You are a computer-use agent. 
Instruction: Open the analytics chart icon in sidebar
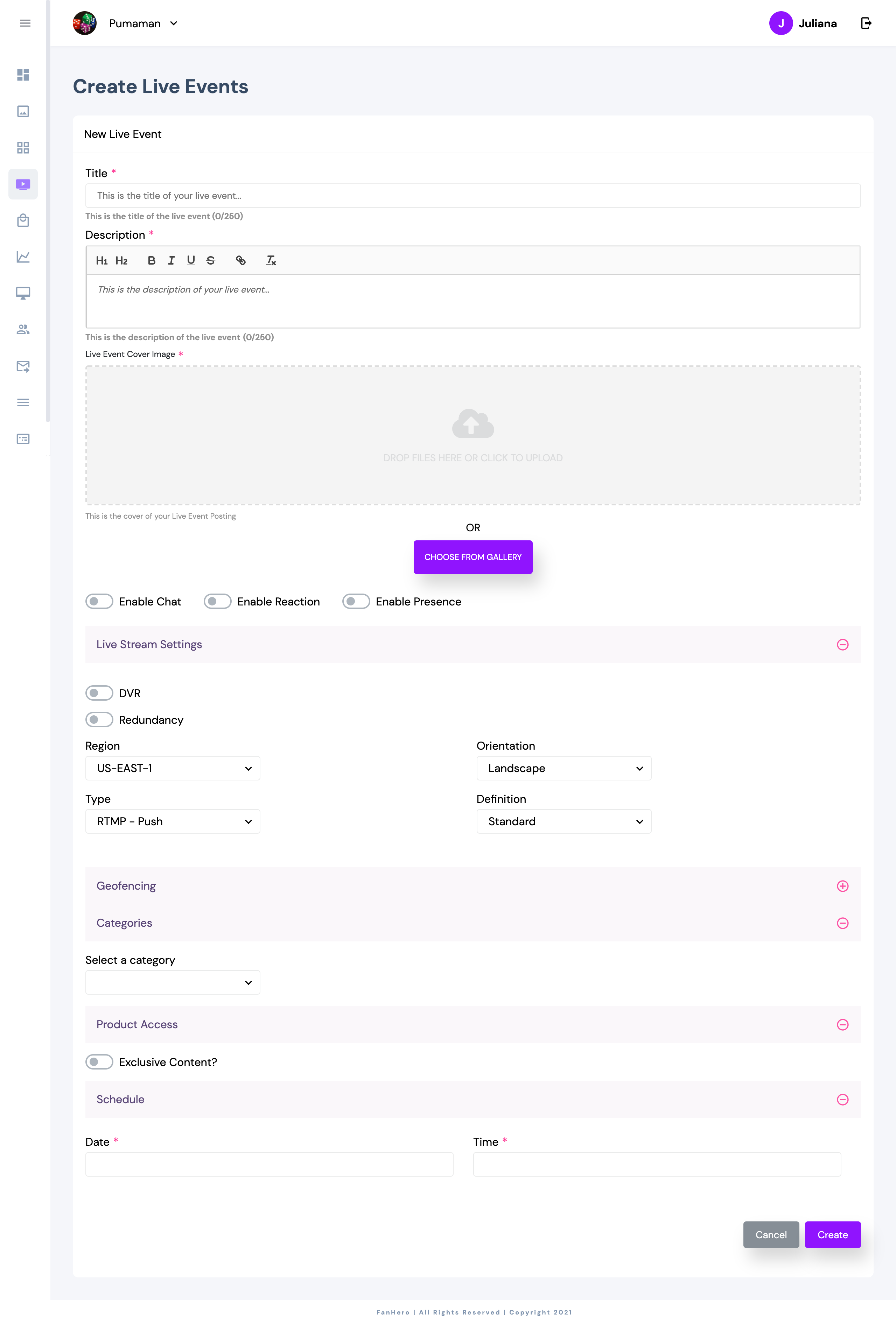23,257
